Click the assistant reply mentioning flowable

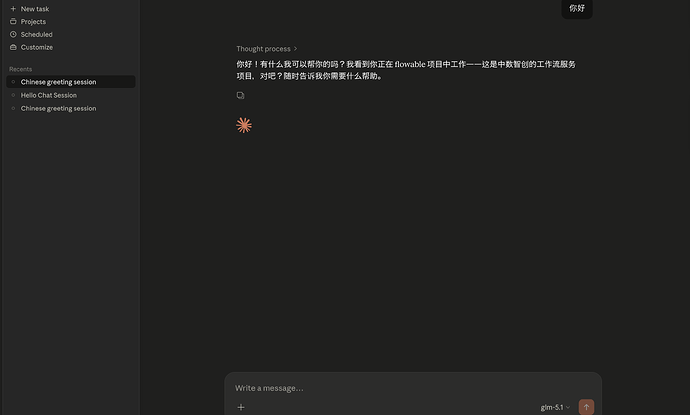click(406, 70)
